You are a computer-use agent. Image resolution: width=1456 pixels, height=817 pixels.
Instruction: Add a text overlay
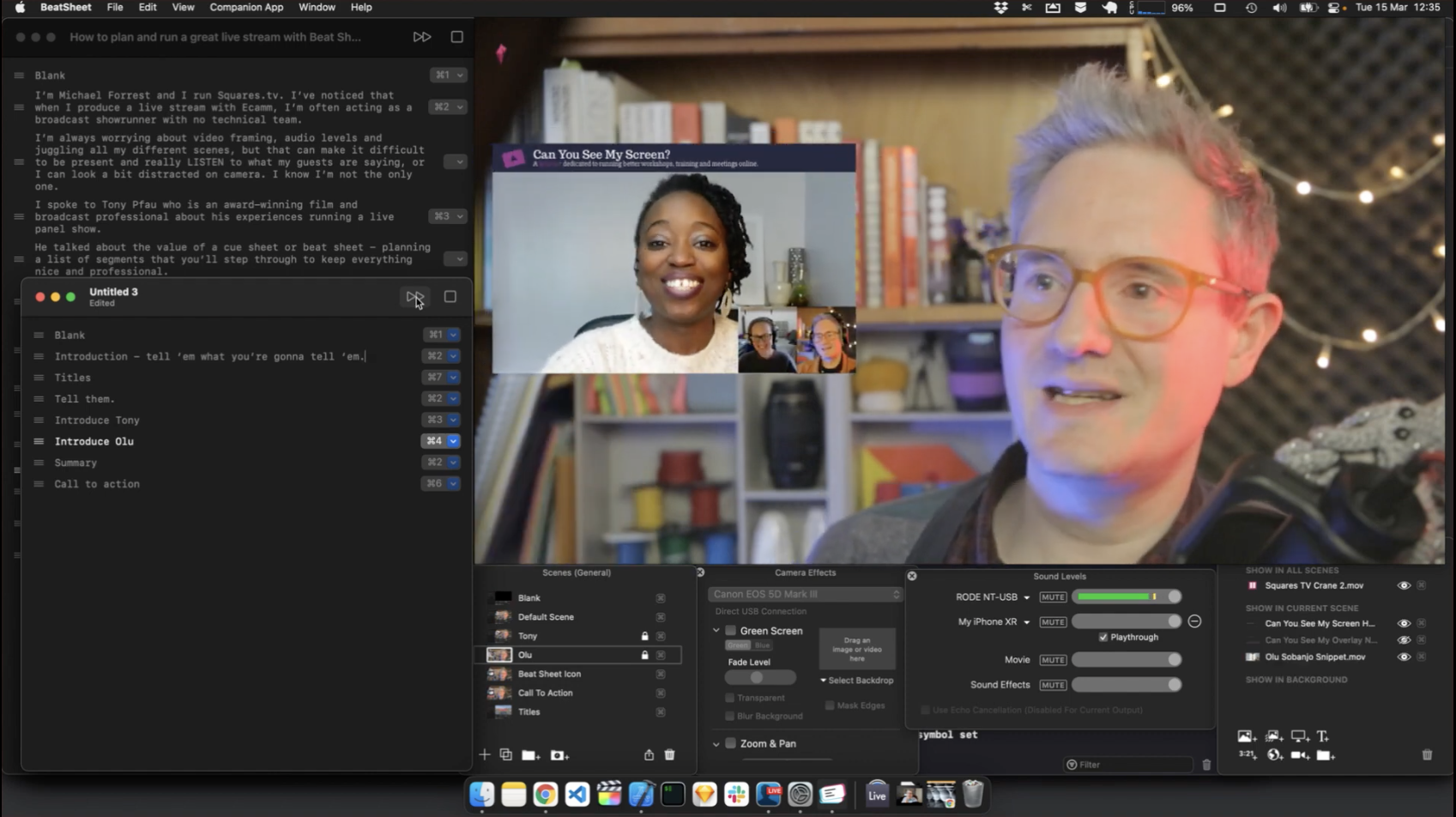coord(1323,736)
